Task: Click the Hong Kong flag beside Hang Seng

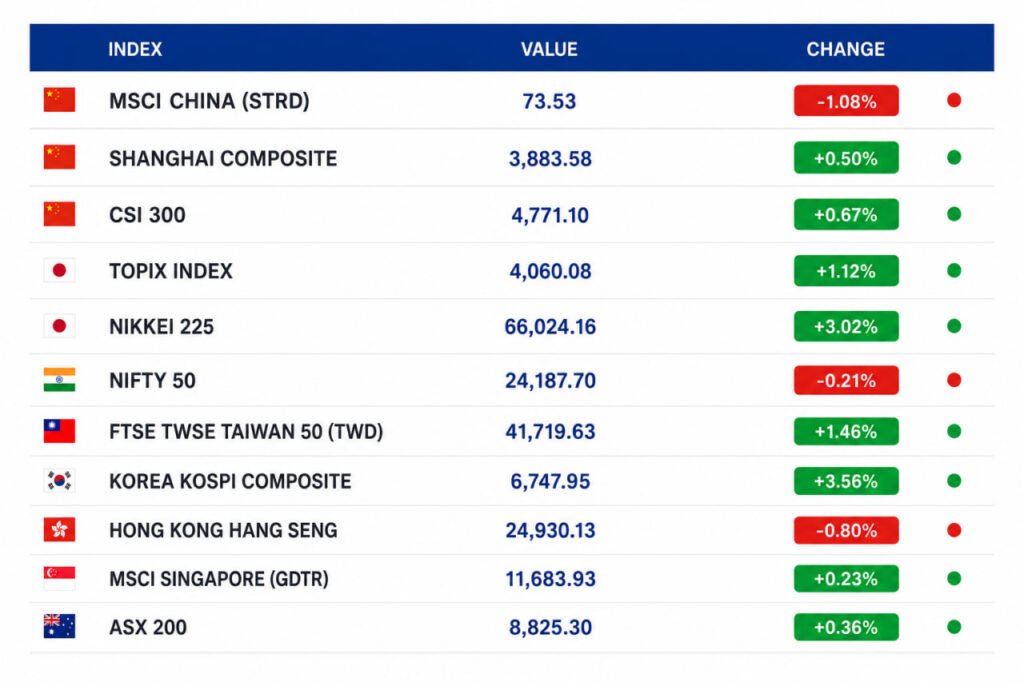Action: tap(59, 529)
